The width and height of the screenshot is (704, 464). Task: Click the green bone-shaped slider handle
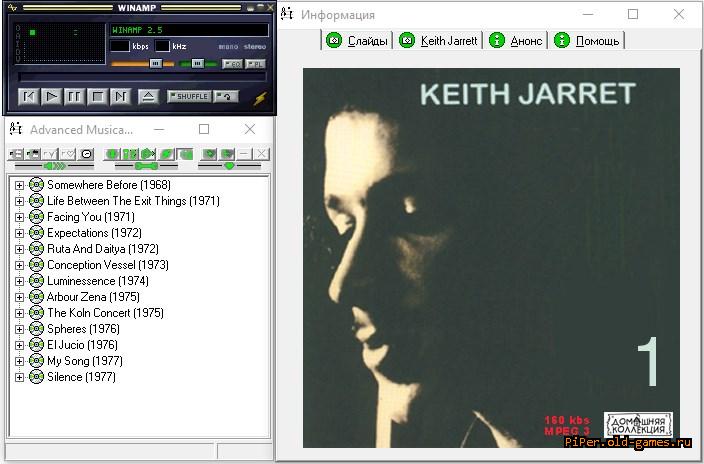click(x=146, y=166)
